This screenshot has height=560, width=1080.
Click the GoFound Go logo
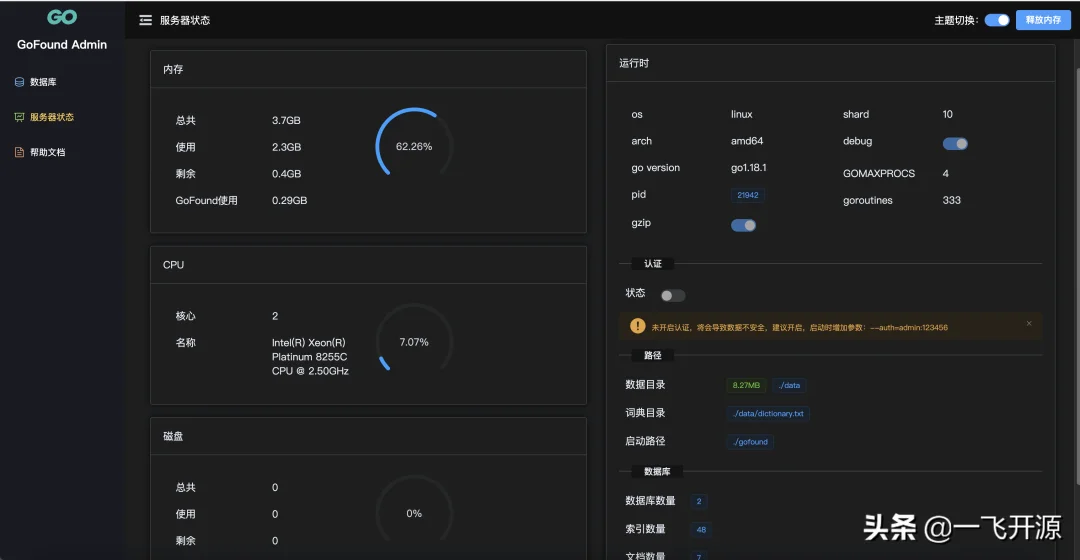click(x=62, y=17)
